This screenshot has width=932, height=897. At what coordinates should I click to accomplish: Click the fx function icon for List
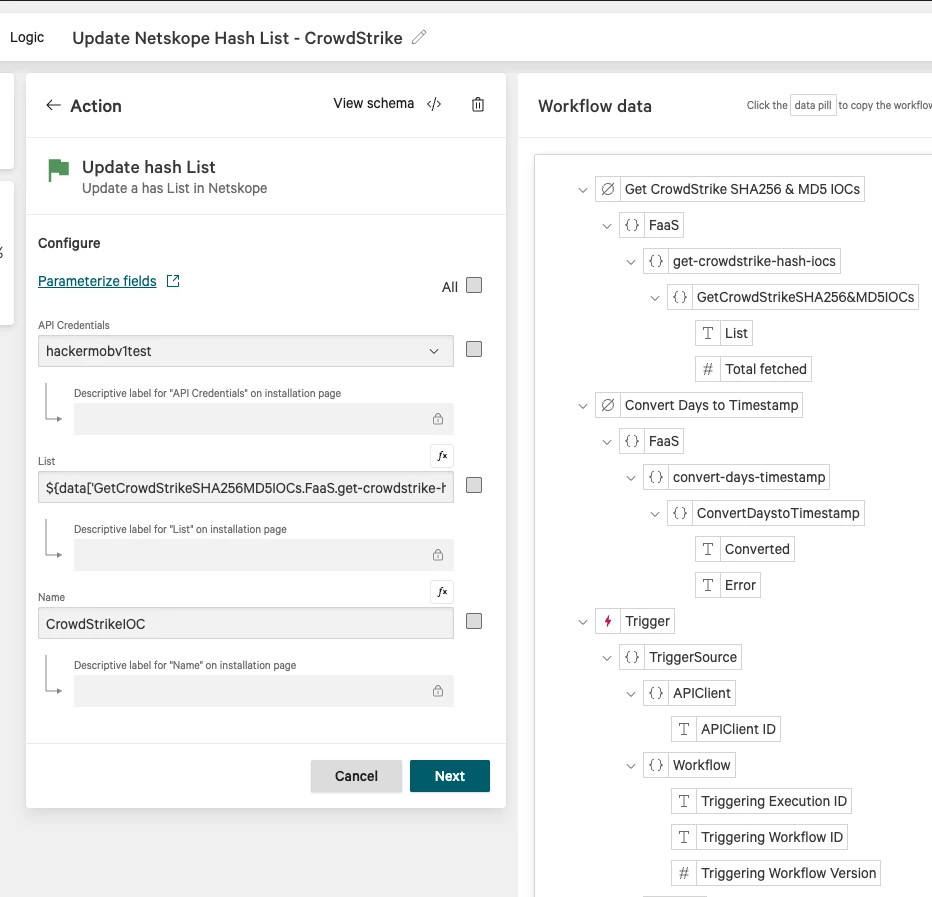[x=442, y=456]
